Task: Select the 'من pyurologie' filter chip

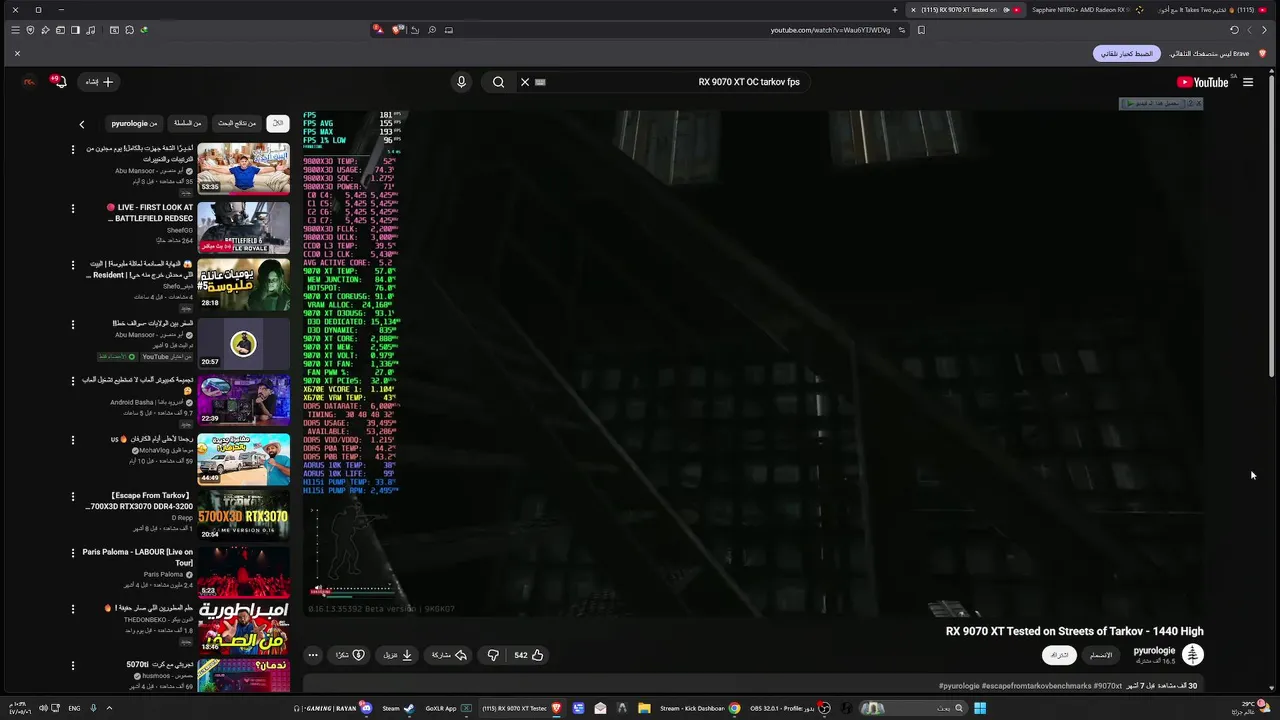Action: pyautogui.click(x=134, y=124)
